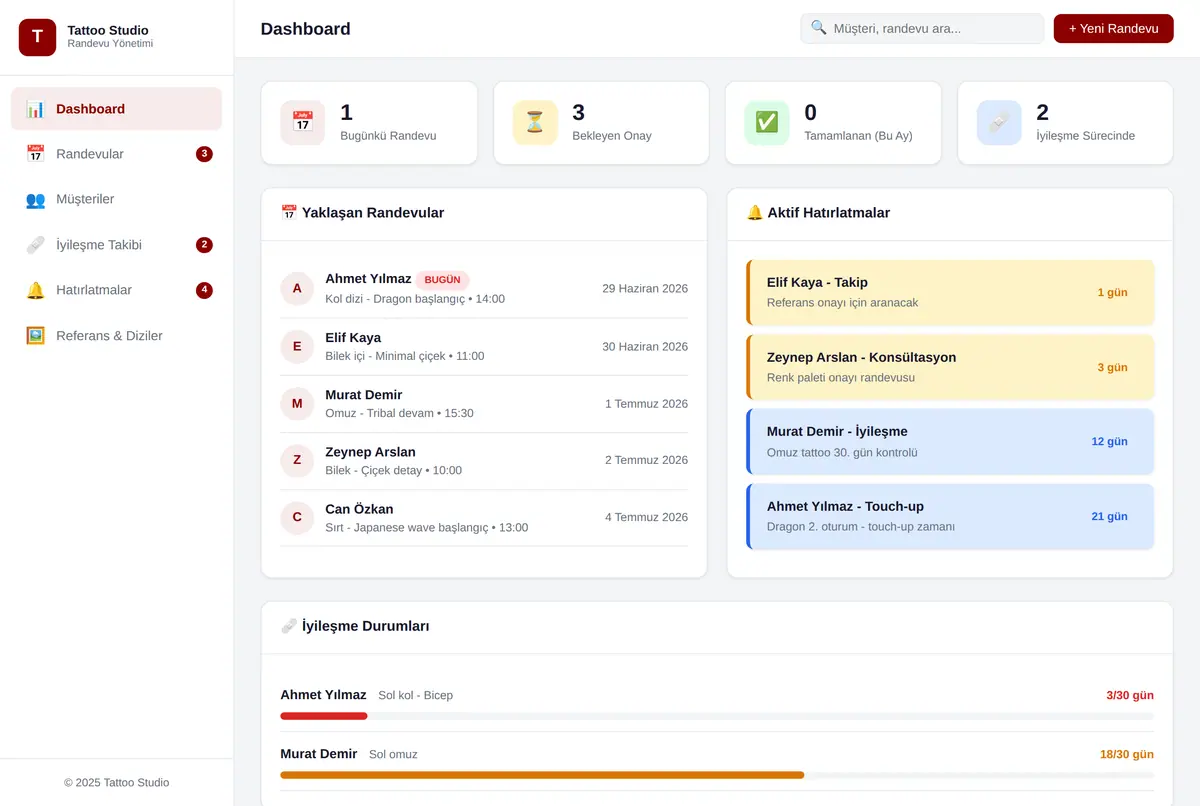Click the bandage icon on İyileşme Sürecinde card
1200x806 pixels.
tap(998, 122)
